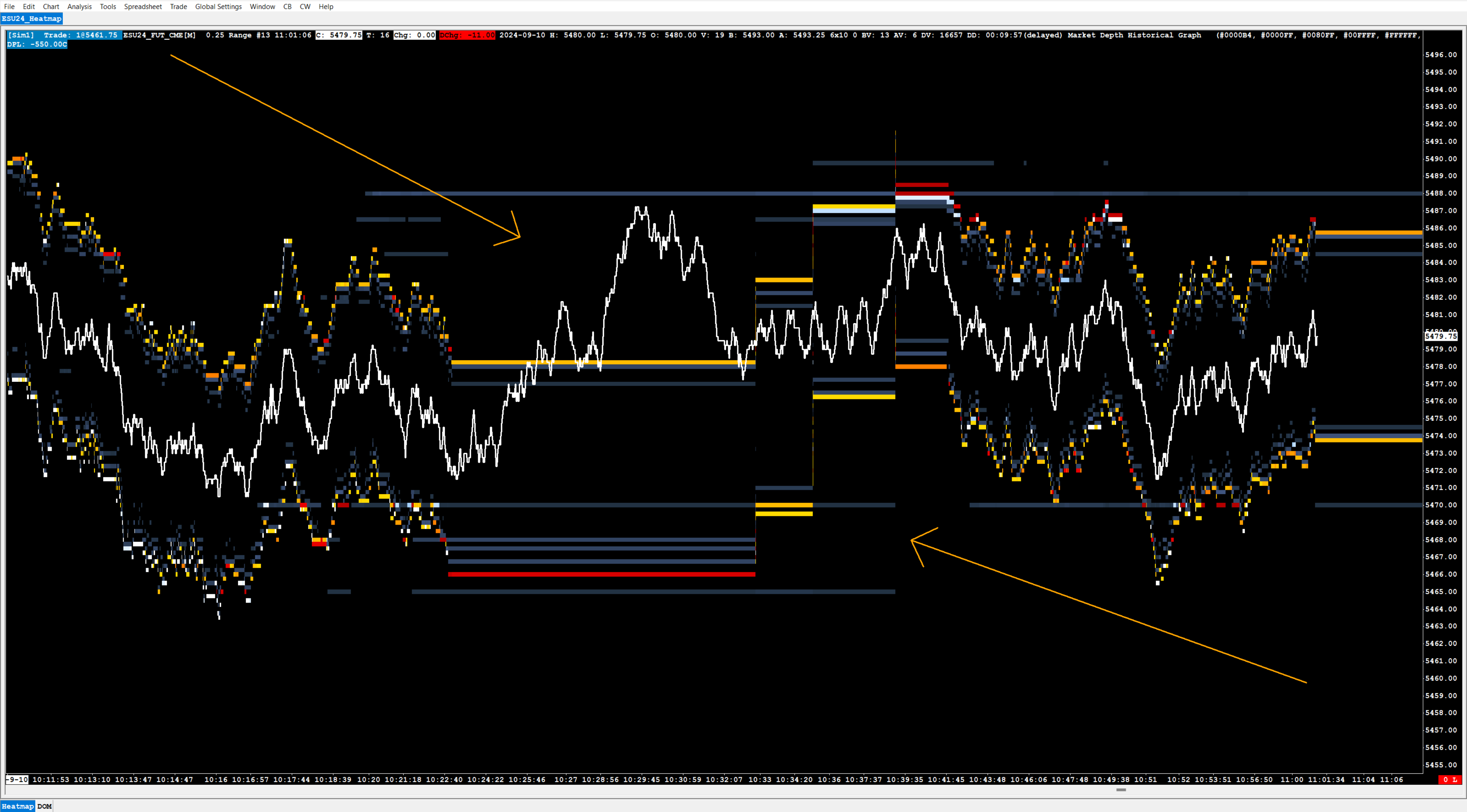Viewport: 1467px width, 812px height.
Task: Open the Analysis menu
Action: pyautogui.click(x=79, y=6)
